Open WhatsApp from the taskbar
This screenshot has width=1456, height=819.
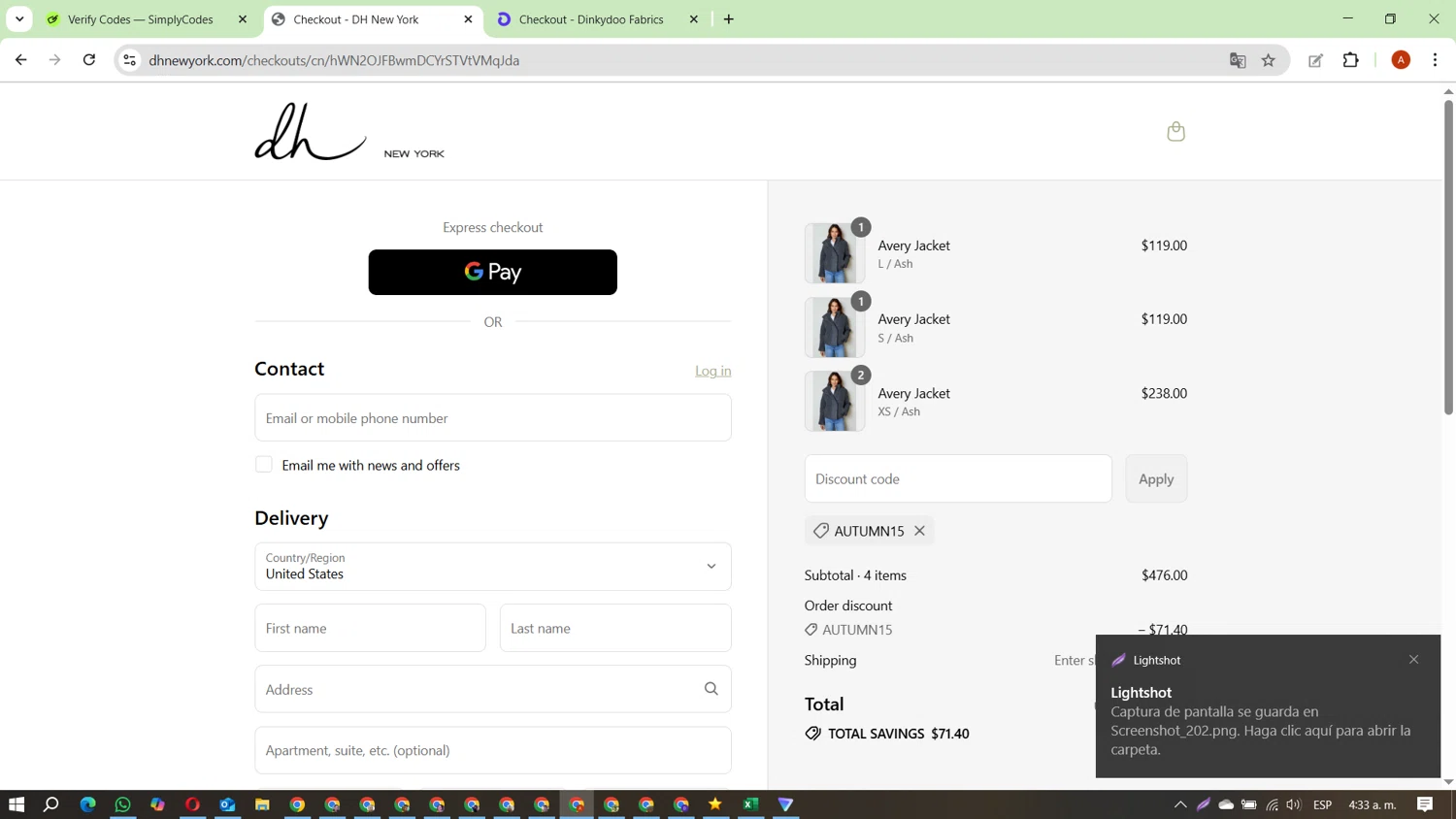pos(122,804)
